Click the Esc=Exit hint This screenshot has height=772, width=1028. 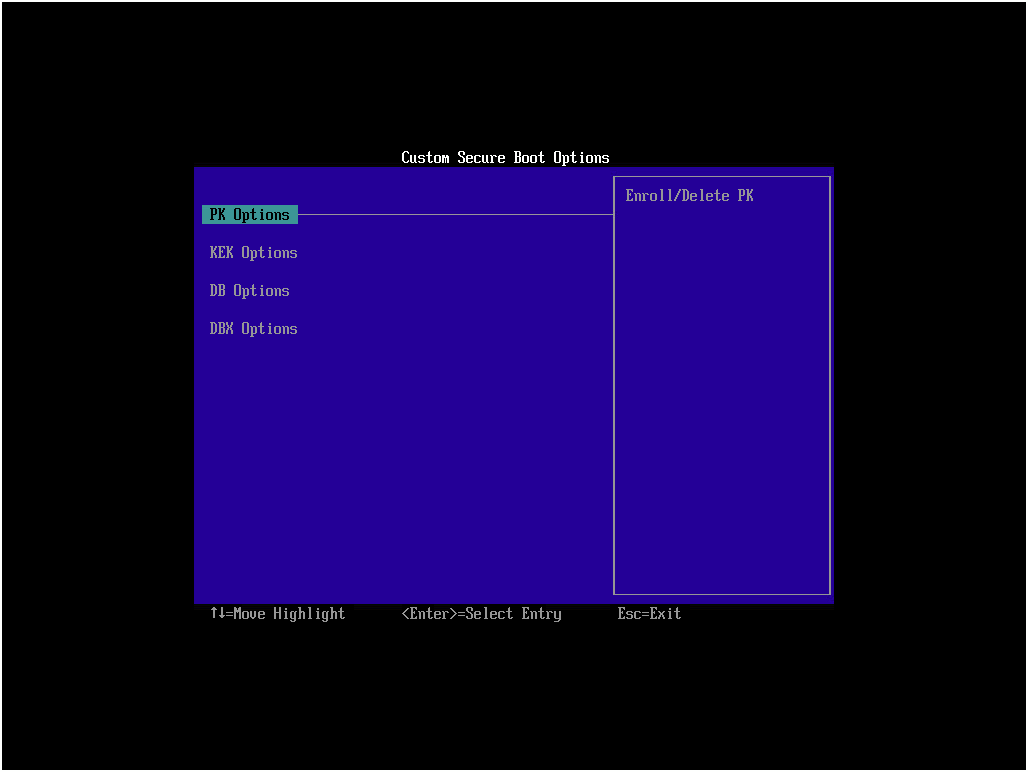[649, 613]
